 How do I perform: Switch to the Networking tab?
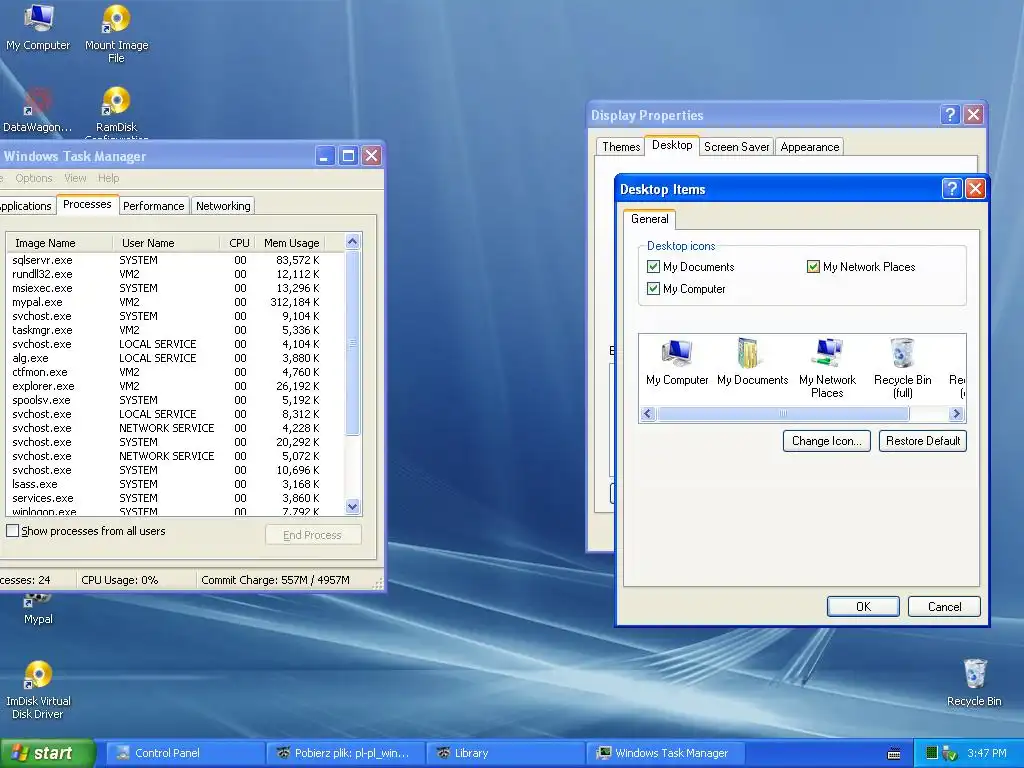[223, 206]
